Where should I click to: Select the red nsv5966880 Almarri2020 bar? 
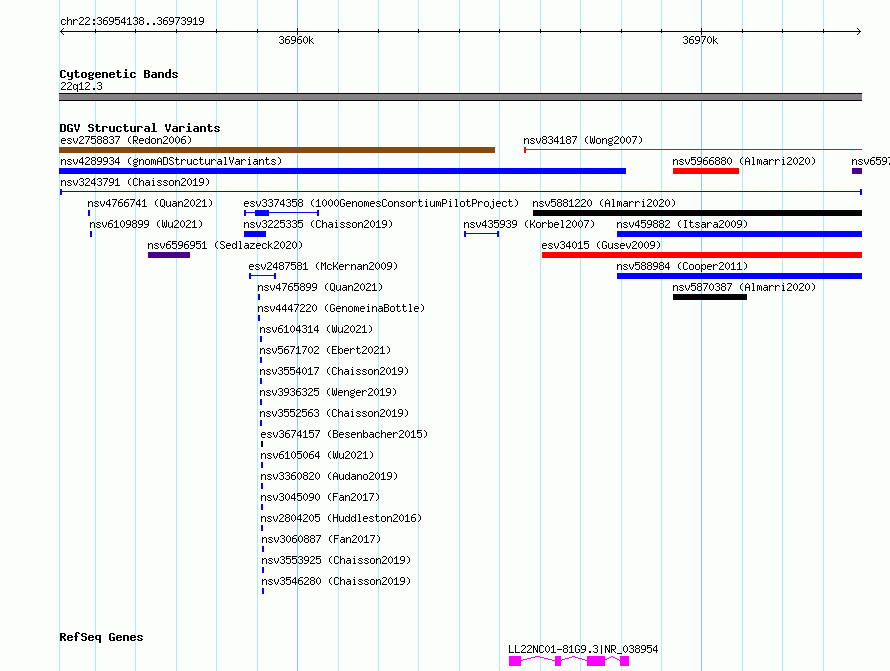click(x=706, y=171)
